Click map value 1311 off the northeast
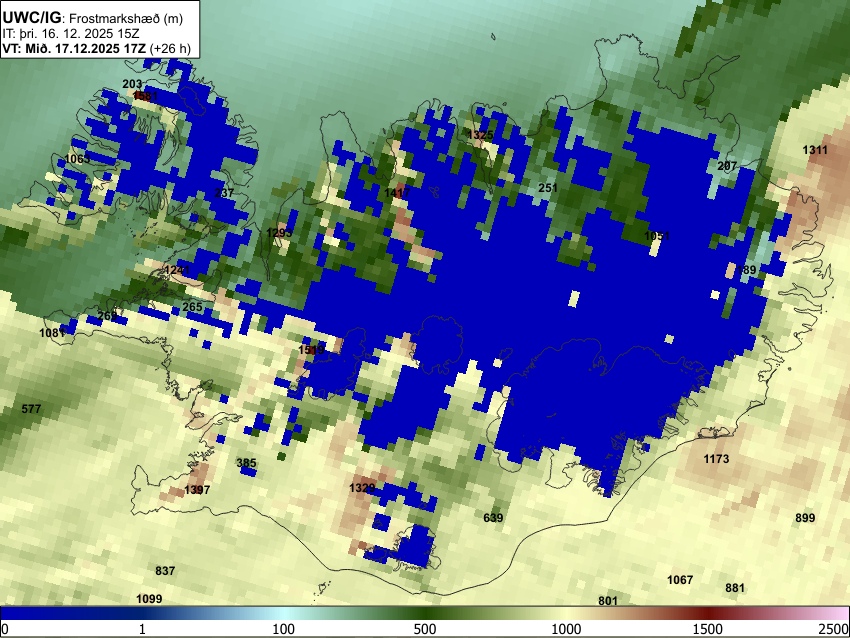 point(815,150)
